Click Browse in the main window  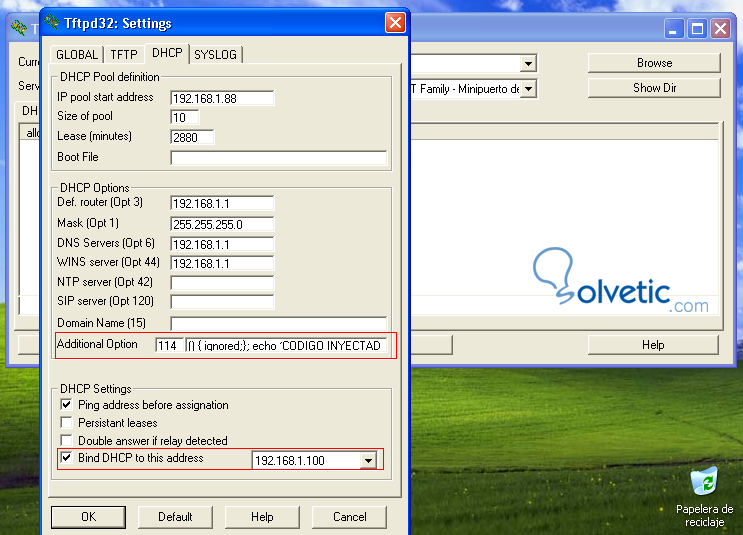[654, 63]
